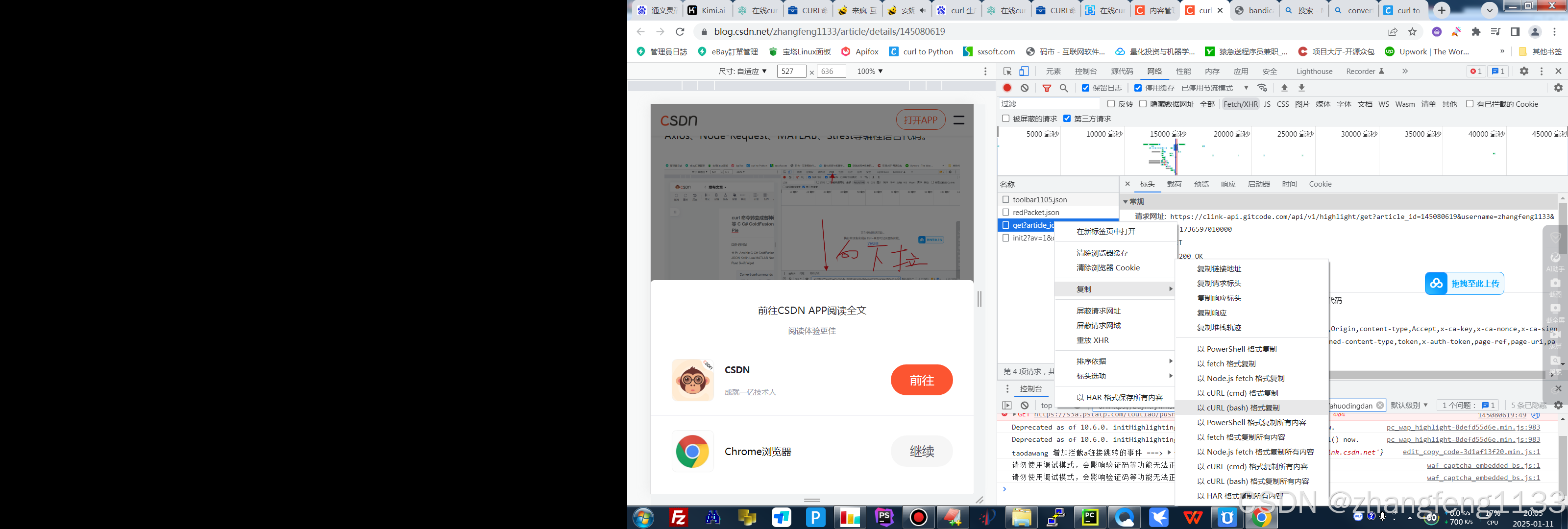Click the 继续 button for Chrome浏览器

tap(921, 451)
